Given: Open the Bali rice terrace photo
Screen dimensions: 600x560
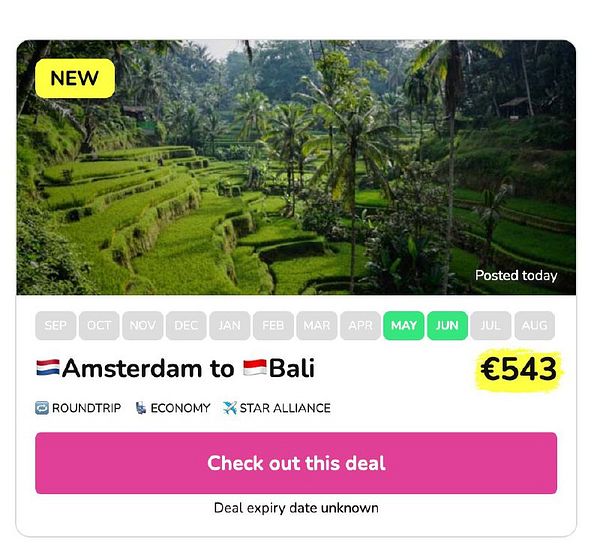Looking at the screenshot, I should pyautogui.click(x=296, y=167).
